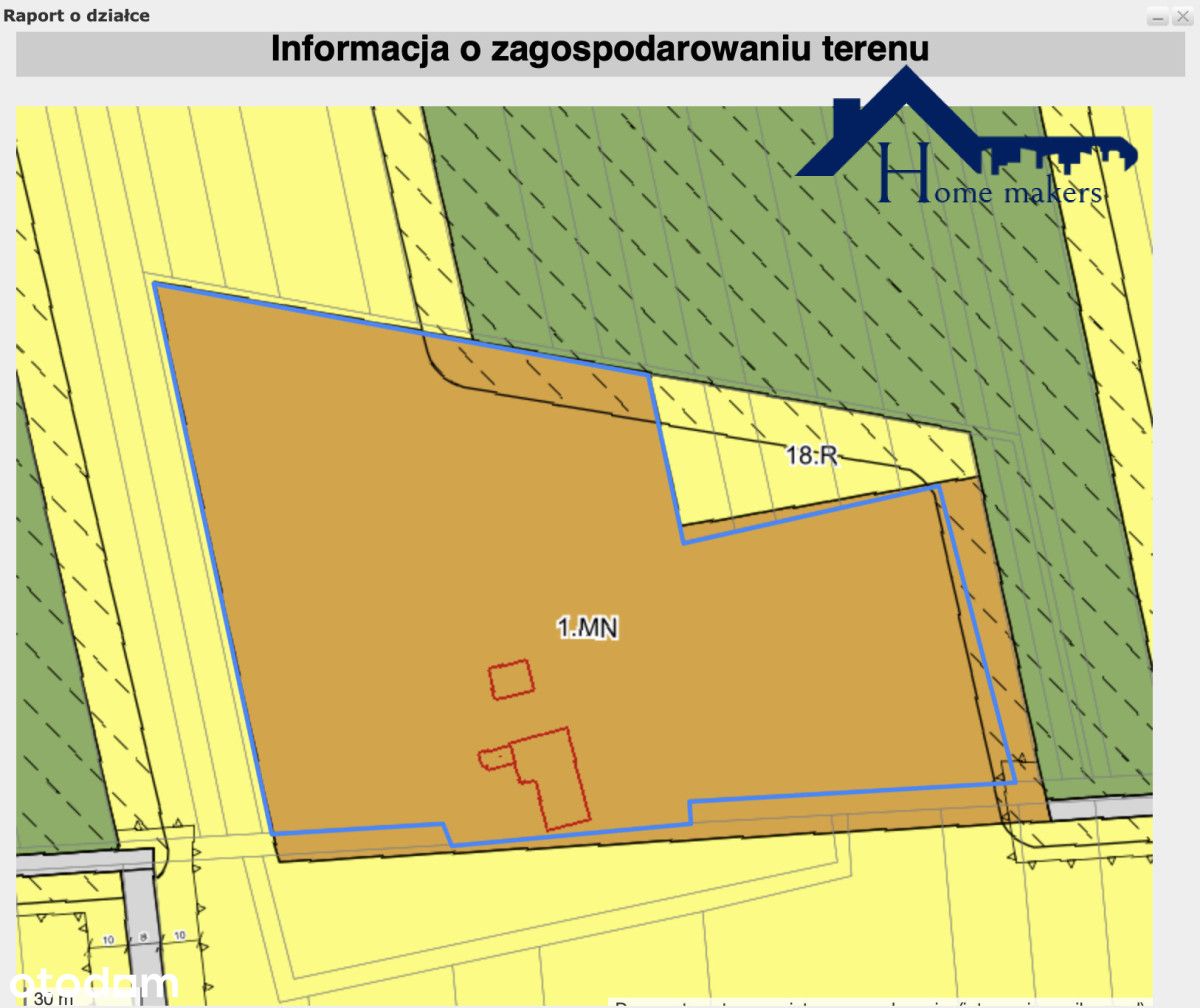Select the large L-shaped red building outline
This screenshot has width=1200, height=1008.
coord(549,779)
